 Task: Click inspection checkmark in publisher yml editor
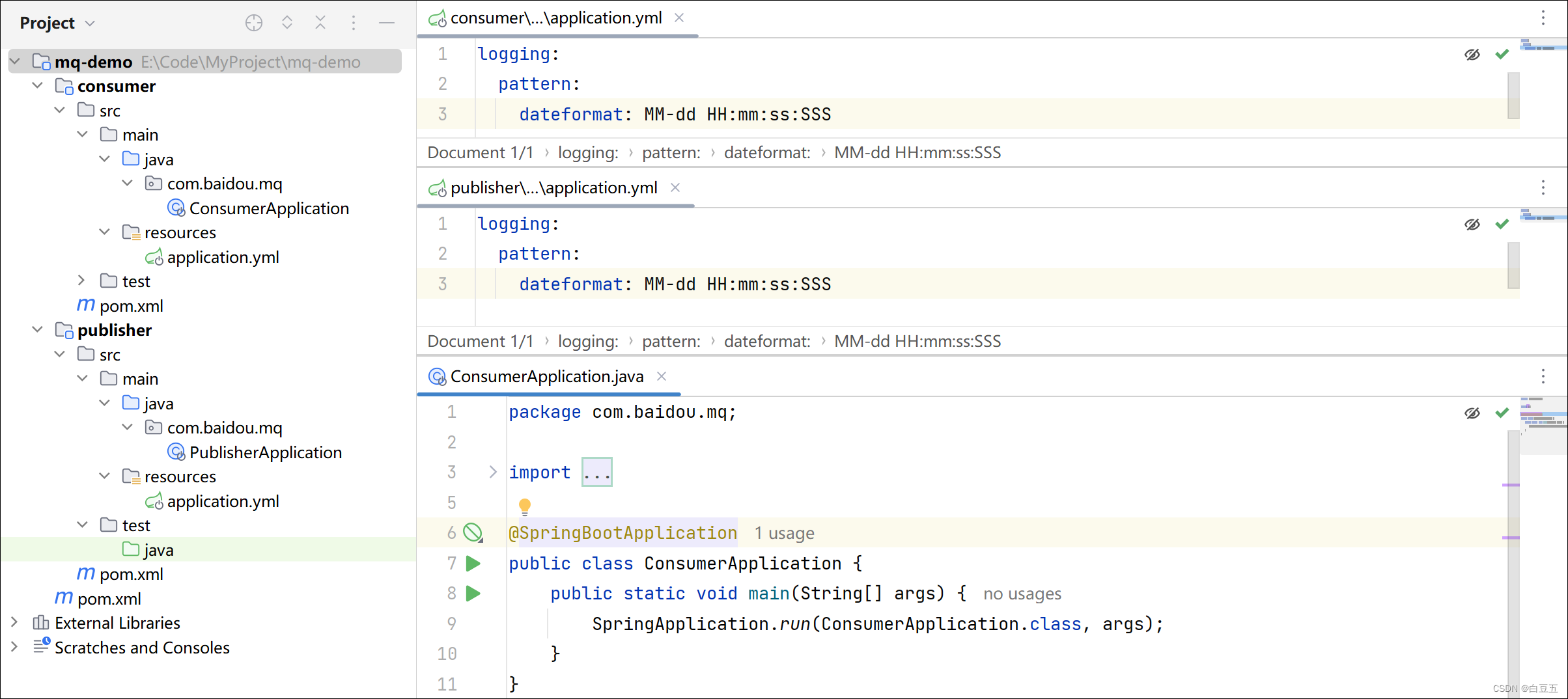pos(1502,224)
